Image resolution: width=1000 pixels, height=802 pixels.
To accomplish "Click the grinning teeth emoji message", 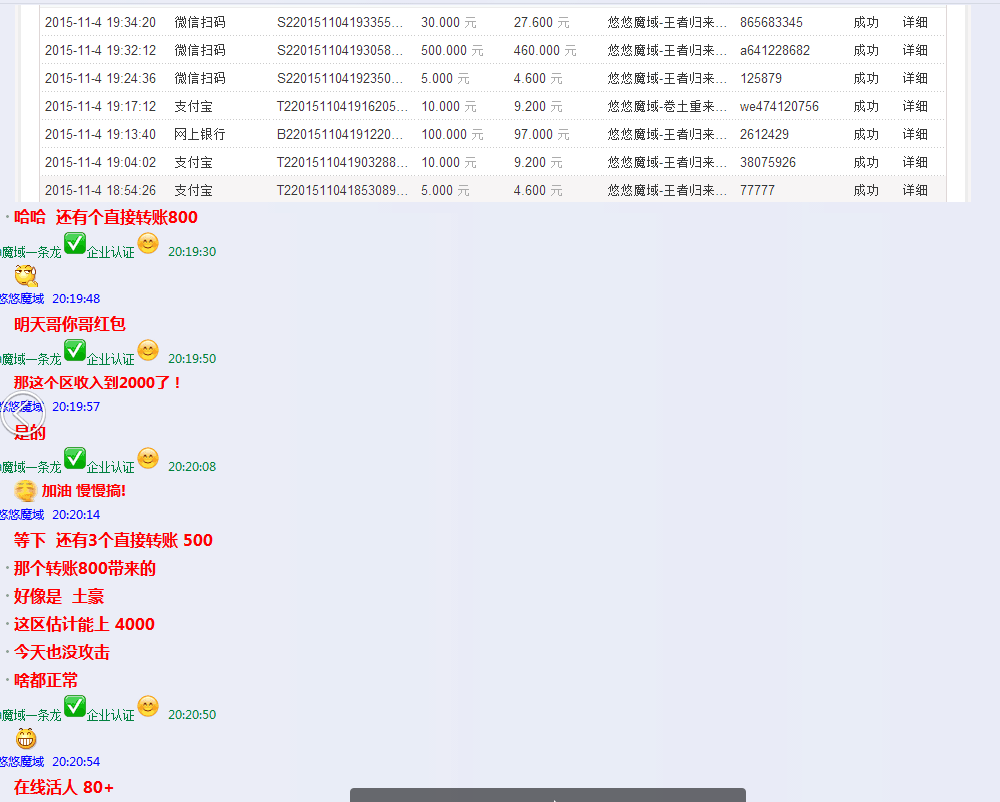I will point(26,739).
